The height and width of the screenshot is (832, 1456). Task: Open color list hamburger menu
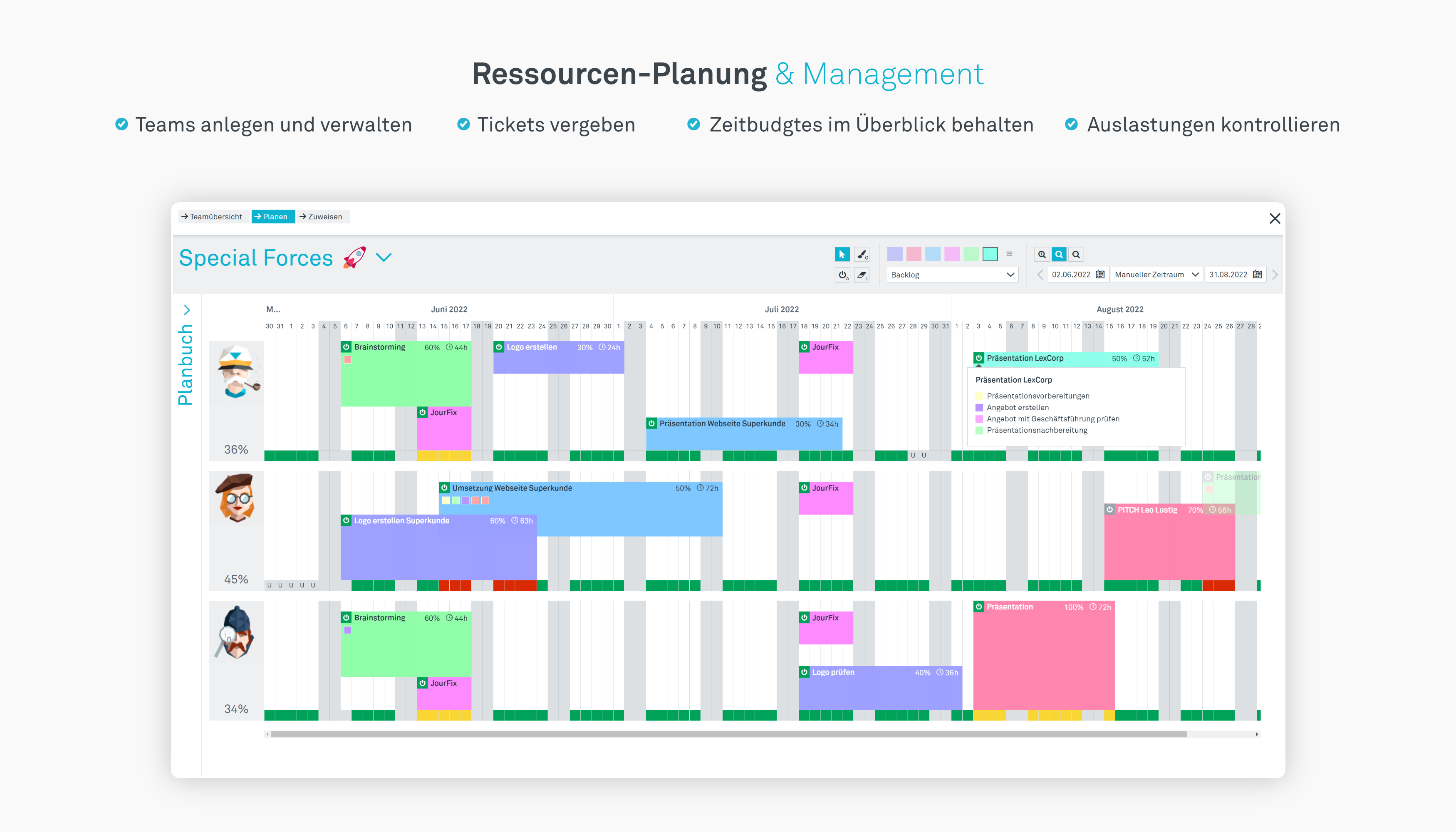(x=1009, y=254)
